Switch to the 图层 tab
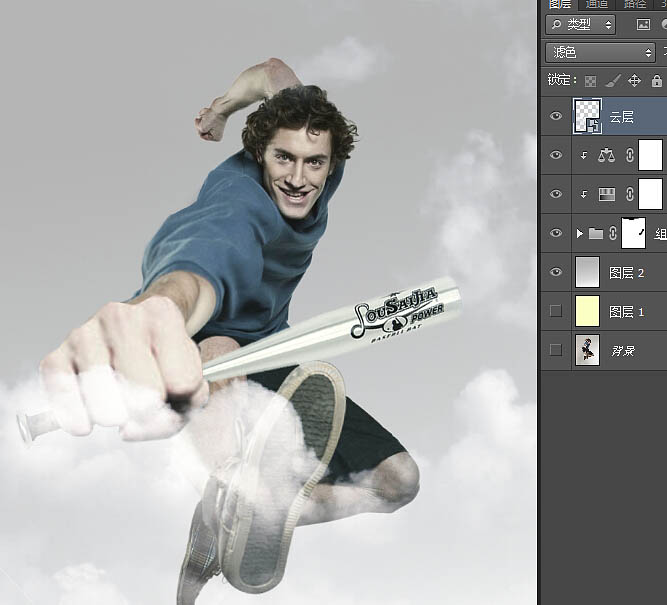 [x=560, y=4]
